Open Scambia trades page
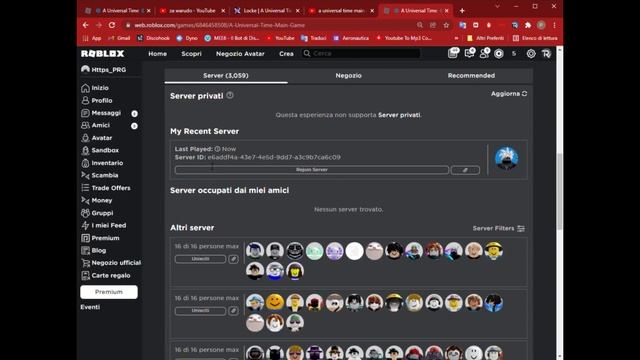The height and width of the screenshot is (360, 640). click(100, 175)
